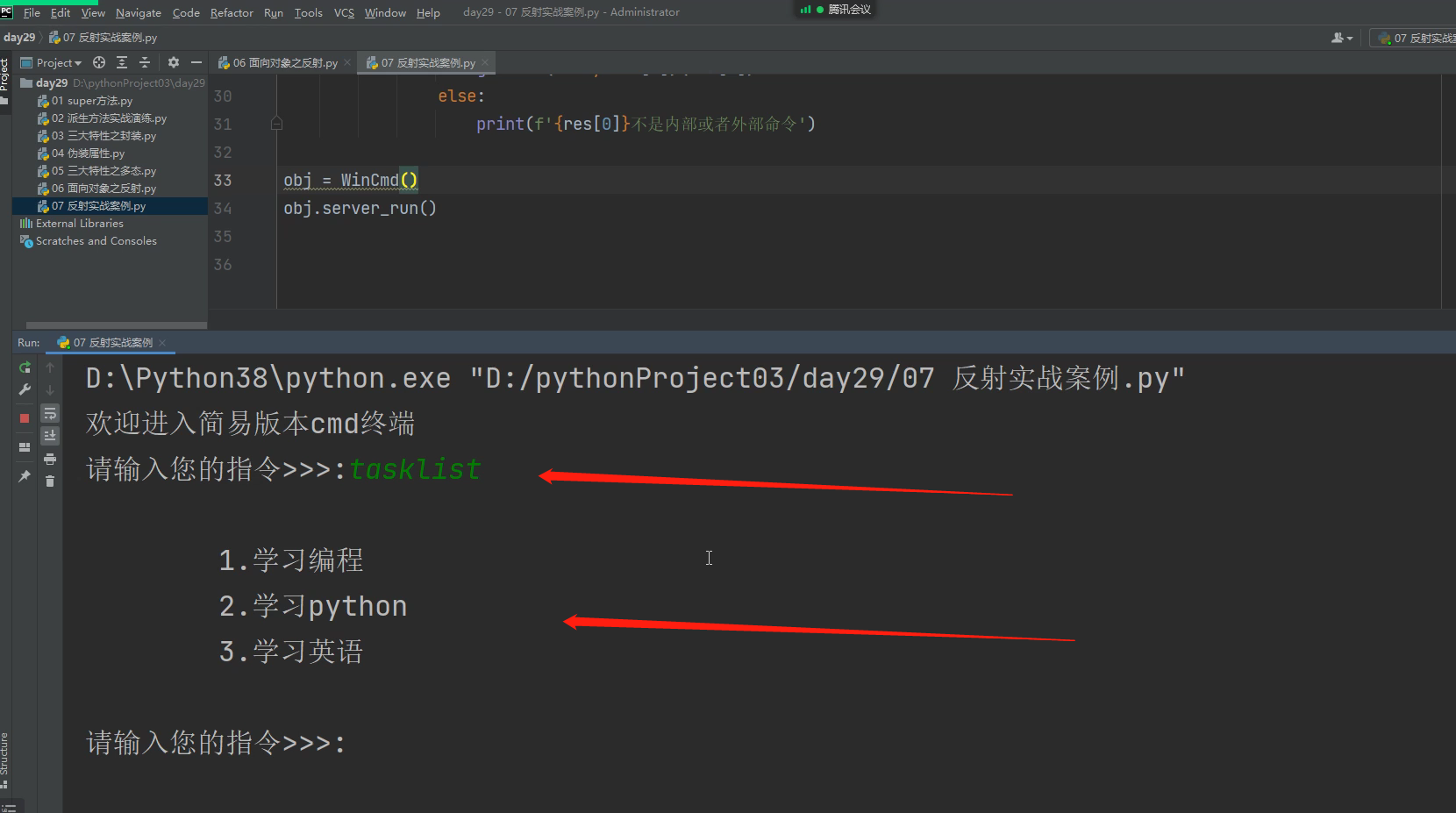Rerun the script with the green rerun icon
The height and width of the screenshot is (813, 1456).
click(25, 367)
